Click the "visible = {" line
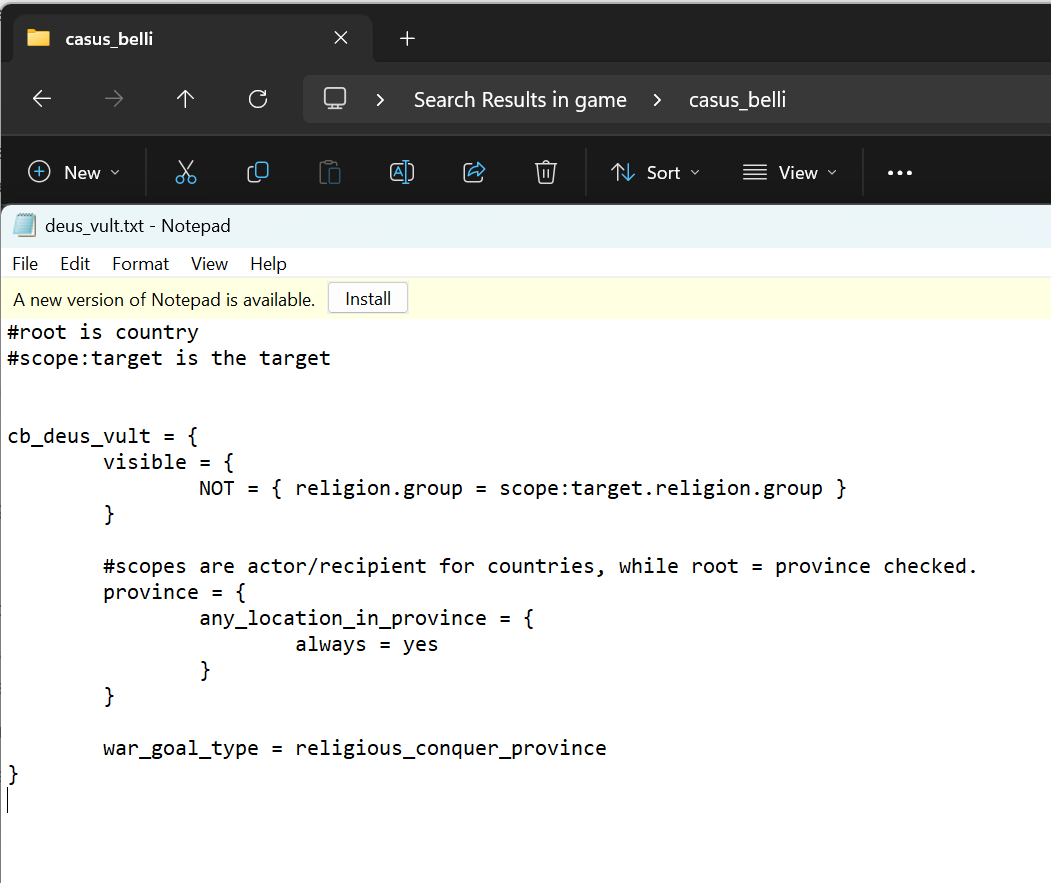Image resolution: width=1051 pixels, height=883 pixels. [x=168, y=463]
